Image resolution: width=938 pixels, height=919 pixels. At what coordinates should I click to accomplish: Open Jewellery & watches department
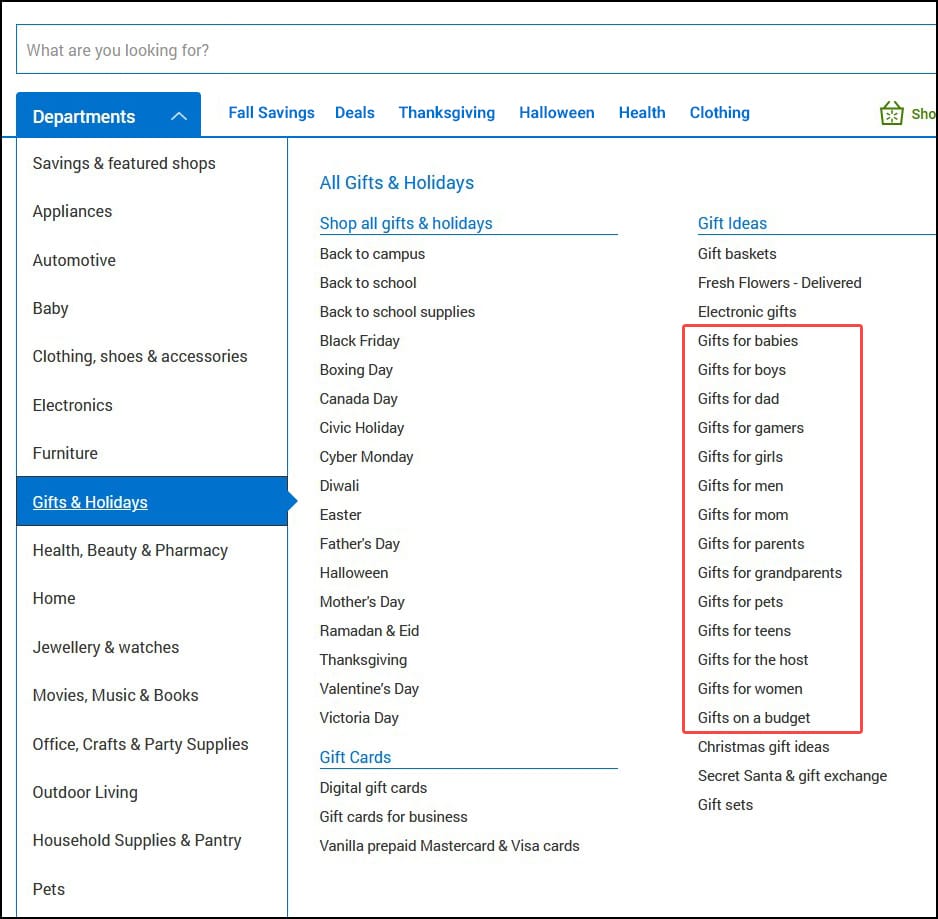pos(106,647)
